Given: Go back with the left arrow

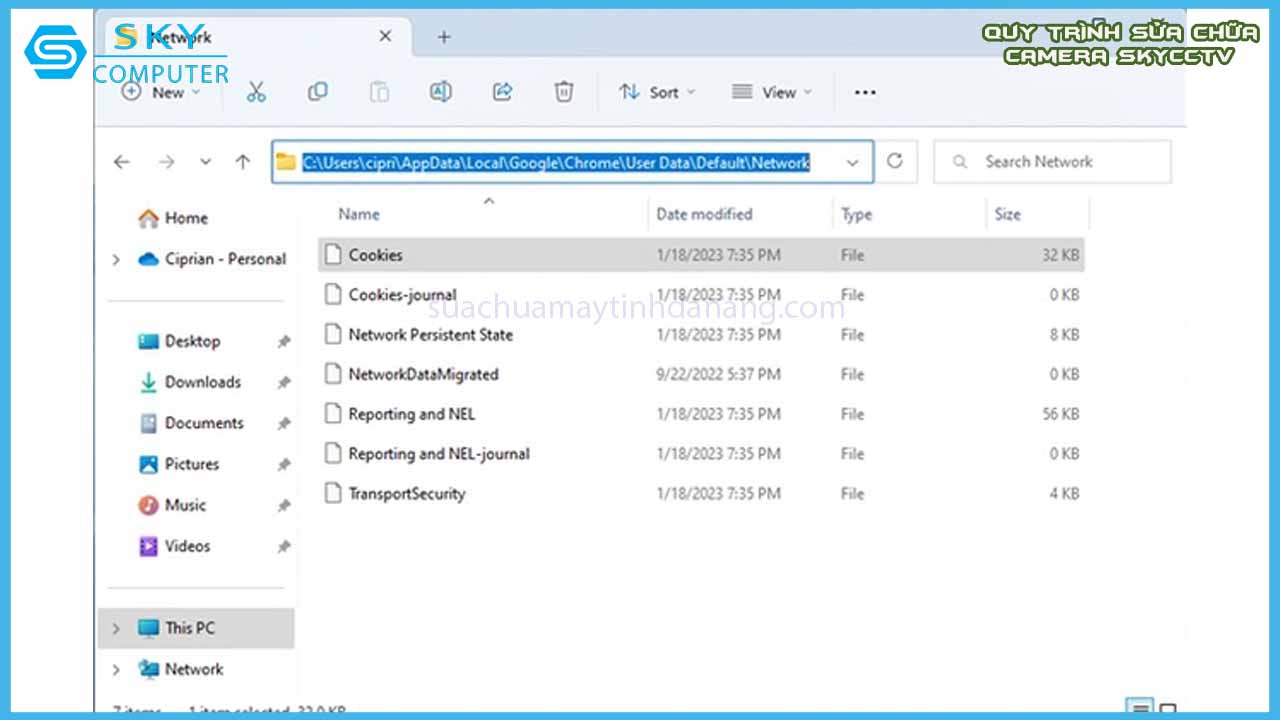Looking at the screenshot, I should pos(122,162).
